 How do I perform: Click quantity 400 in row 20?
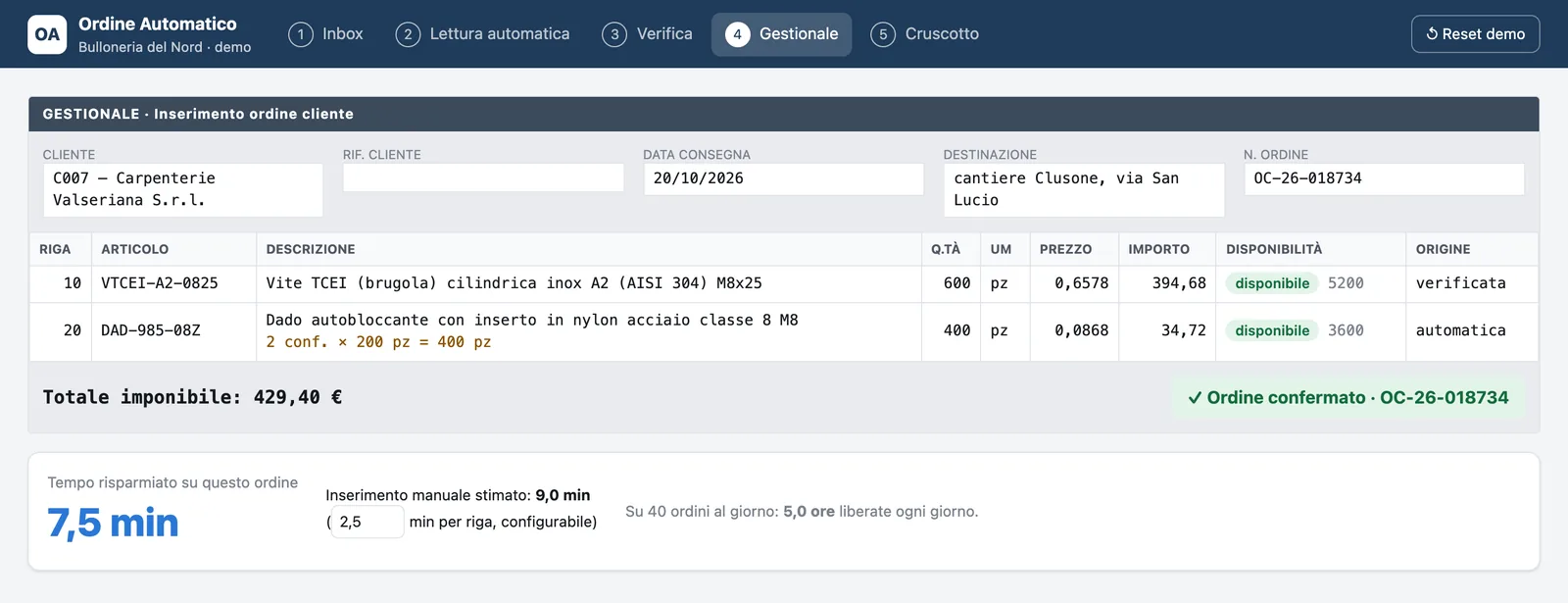pos(957,330)
